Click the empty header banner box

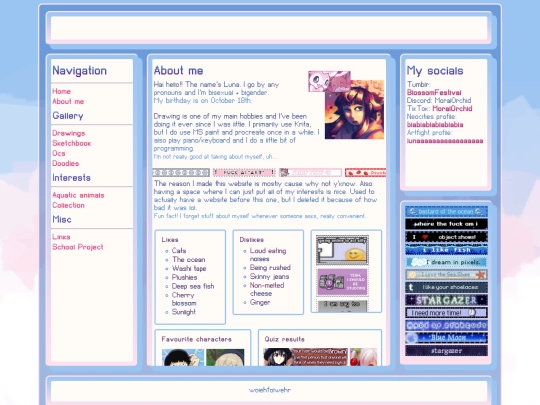click(269, 28)
